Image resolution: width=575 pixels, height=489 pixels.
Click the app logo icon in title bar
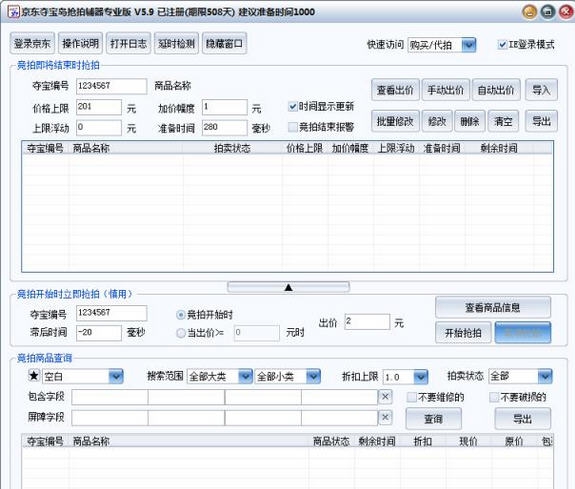pos(14,12)
